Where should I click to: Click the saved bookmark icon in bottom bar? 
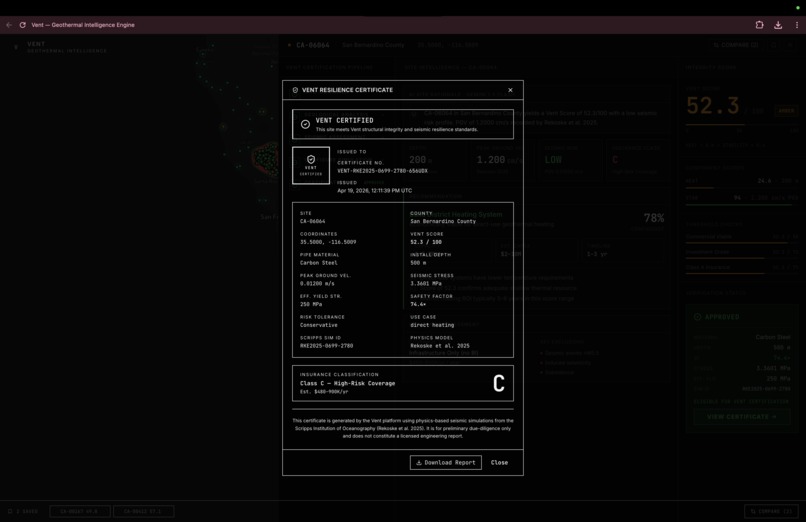coord(10,511)
